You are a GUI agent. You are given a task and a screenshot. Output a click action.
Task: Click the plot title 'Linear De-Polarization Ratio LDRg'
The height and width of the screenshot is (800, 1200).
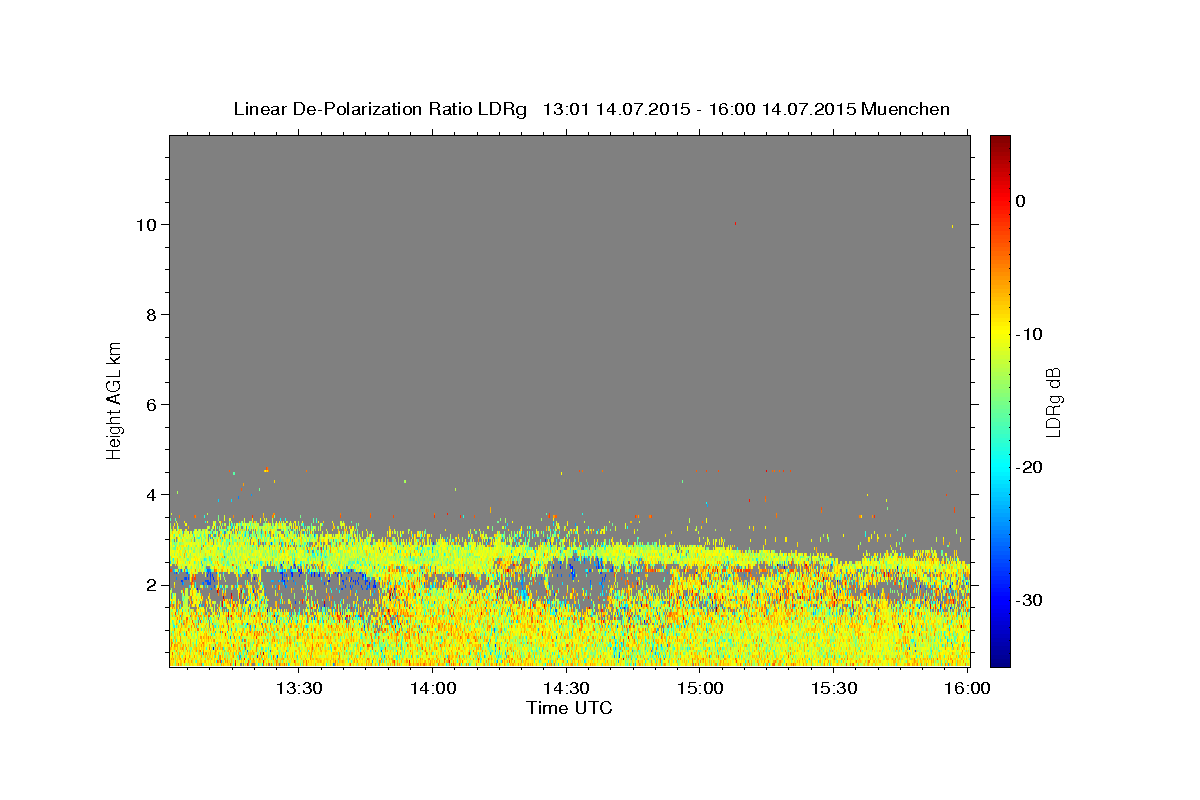379,109
